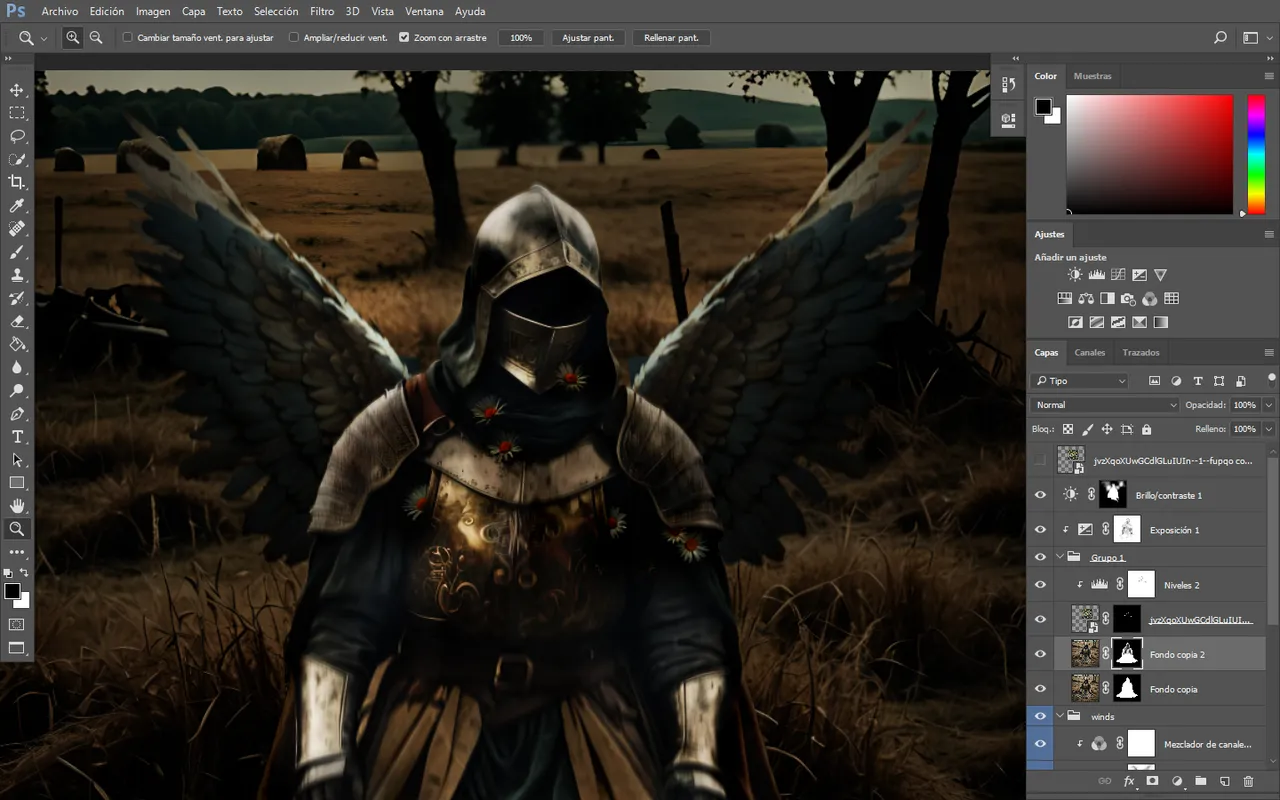Select the Move tool
The image size is (1280, 800).
point(17,90)
